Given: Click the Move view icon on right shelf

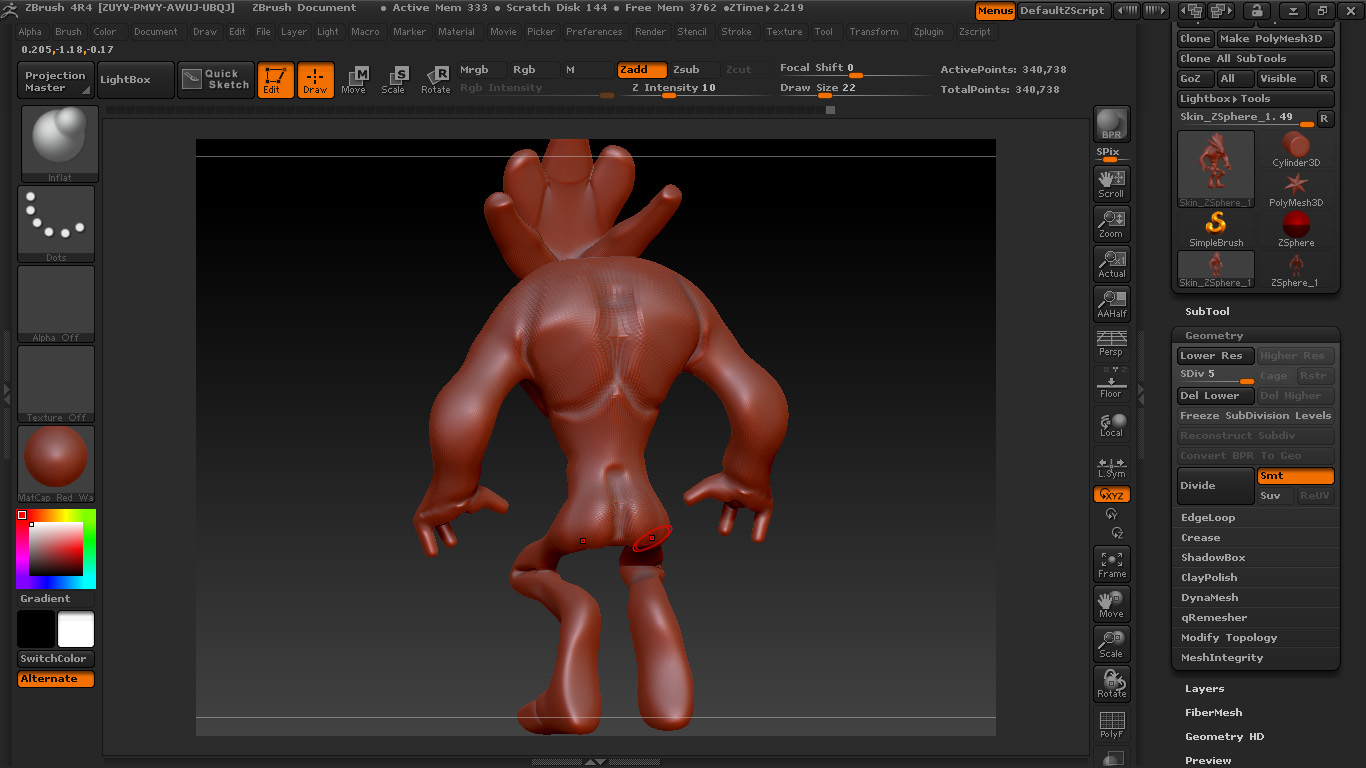Looking at the screenshot, I should pos(1111,604).
